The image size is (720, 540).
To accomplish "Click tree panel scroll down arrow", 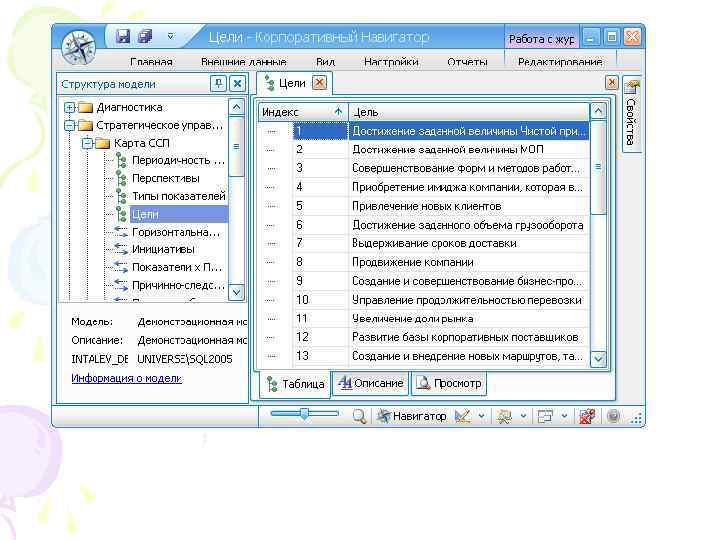I will pos(236,292).
